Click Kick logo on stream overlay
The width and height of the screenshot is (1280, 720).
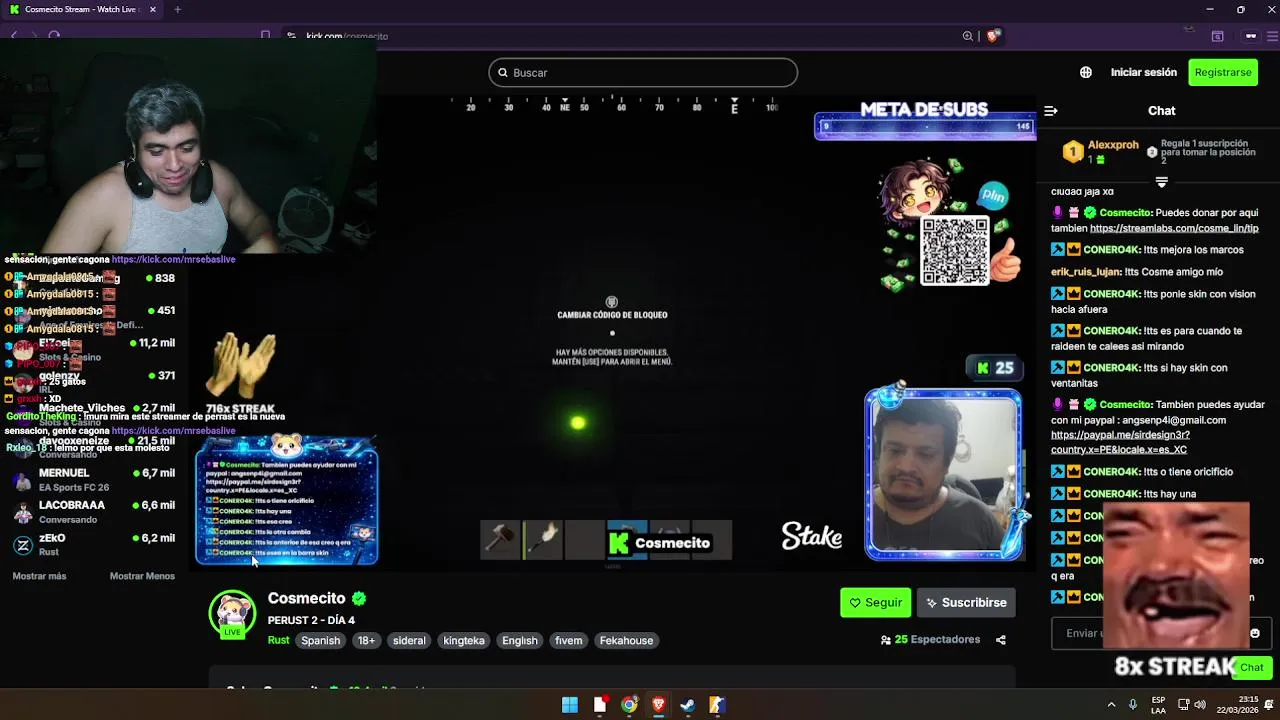tap(619, 542)
